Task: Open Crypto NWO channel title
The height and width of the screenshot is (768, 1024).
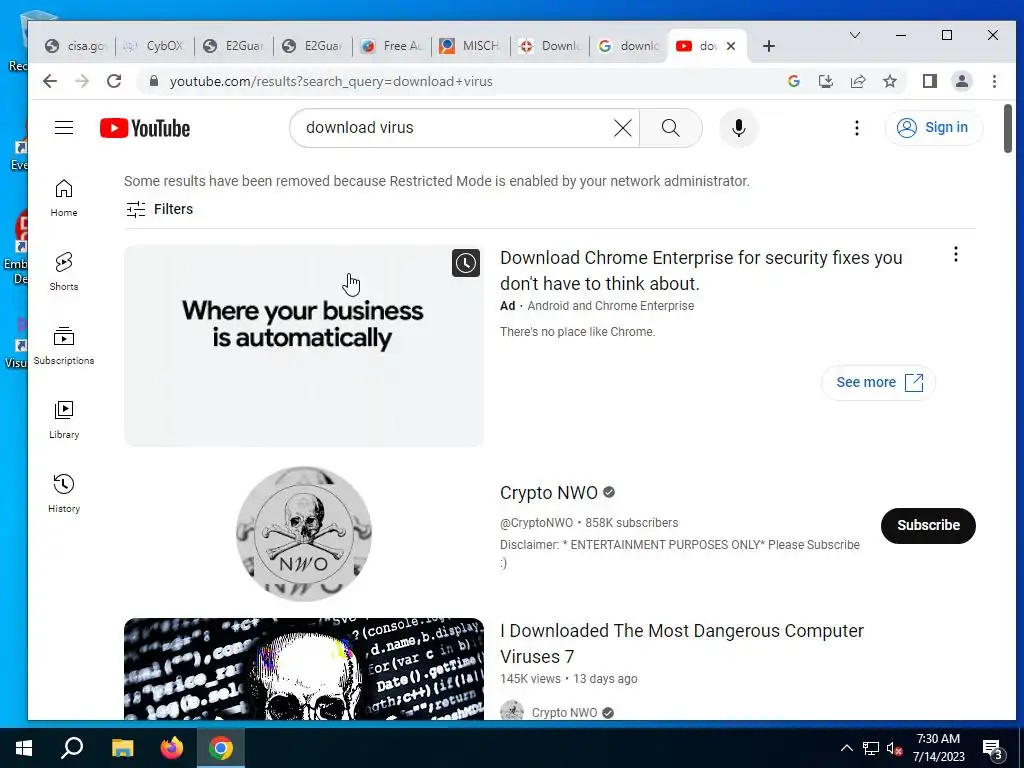Action: click(x=549, y=492)
